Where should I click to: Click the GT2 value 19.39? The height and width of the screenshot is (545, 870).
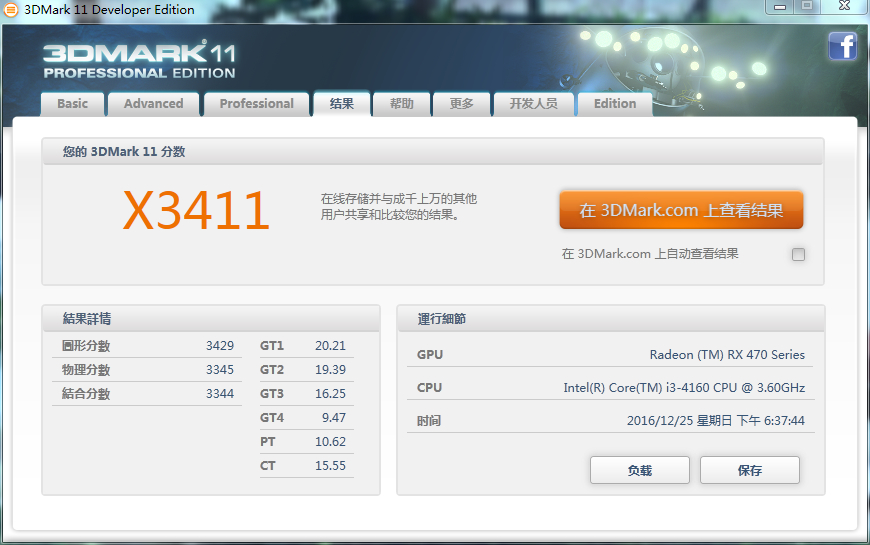[330, 370]
